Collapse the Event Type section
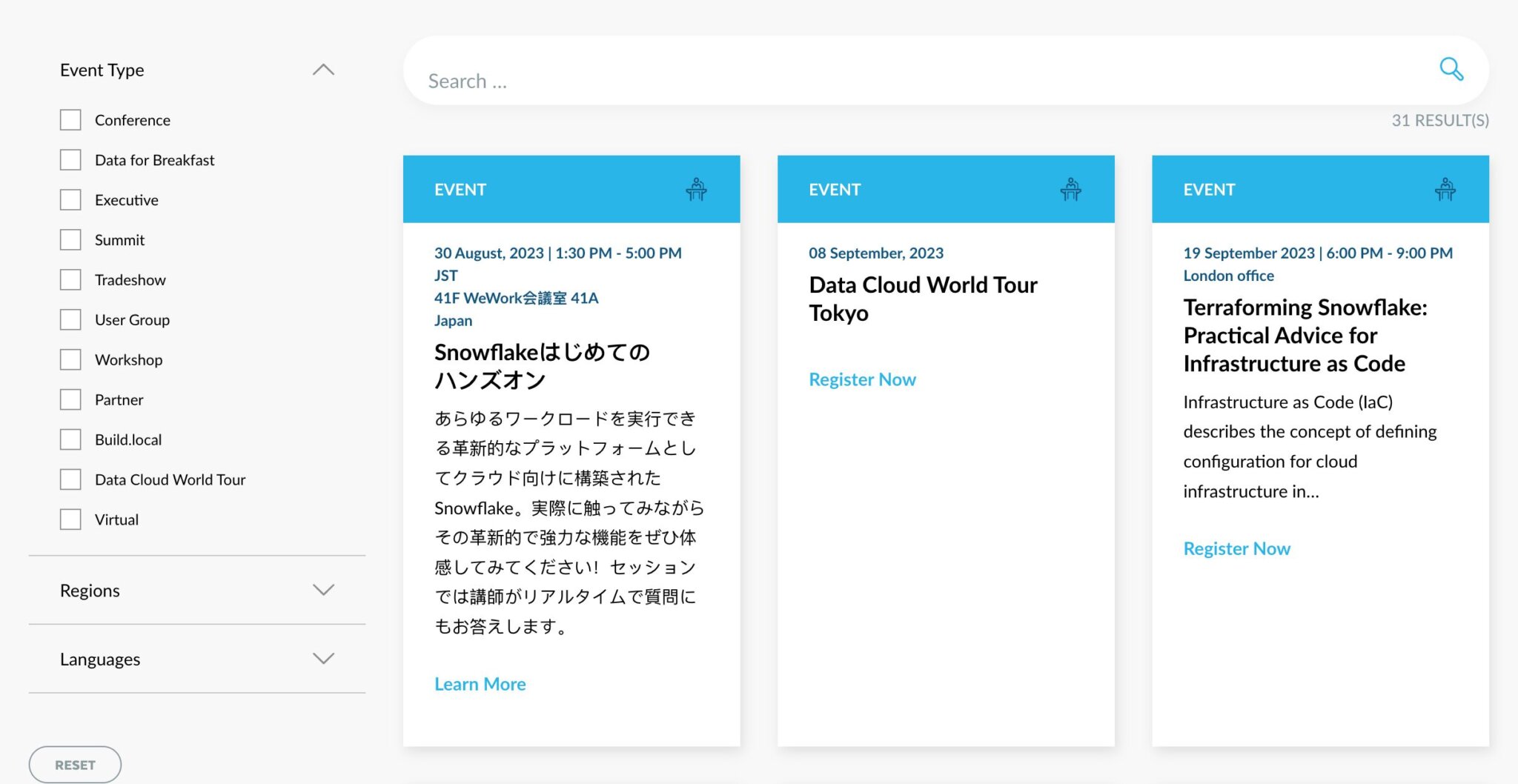 (323, 70)
